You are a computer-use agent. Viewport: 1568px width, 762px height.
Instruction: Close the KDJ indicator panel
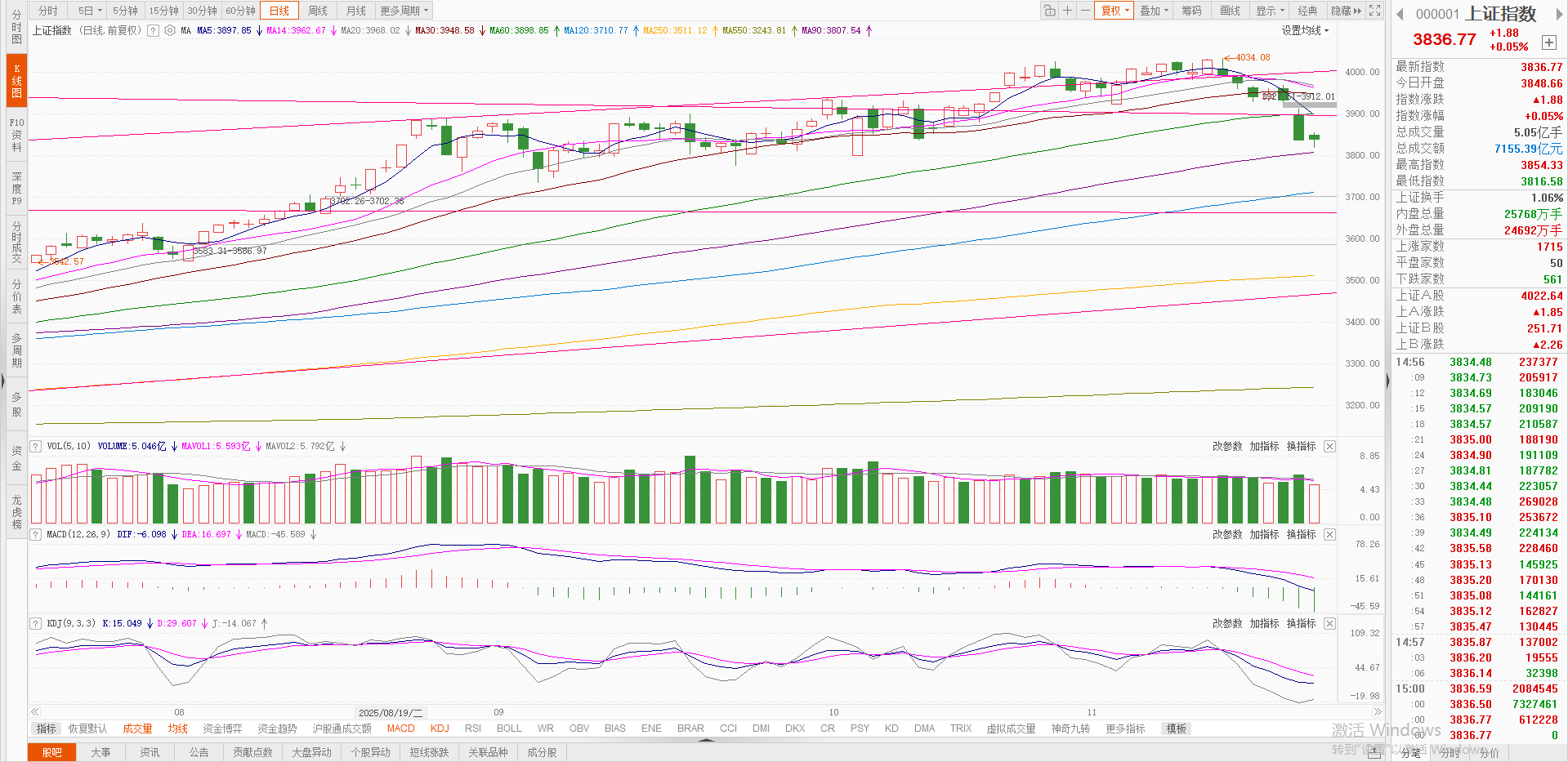pyautogui.click(x=1329, y=623)
